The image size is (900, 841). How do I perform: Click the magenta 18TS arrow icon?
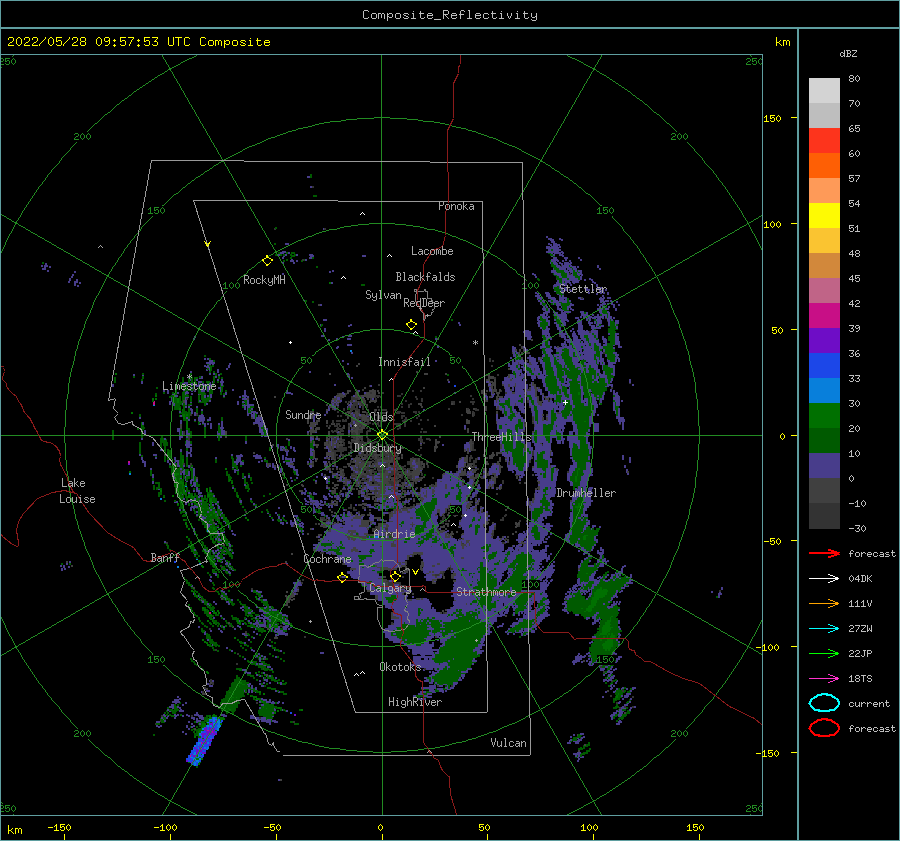pyautogui.click(x=824, y=679)
